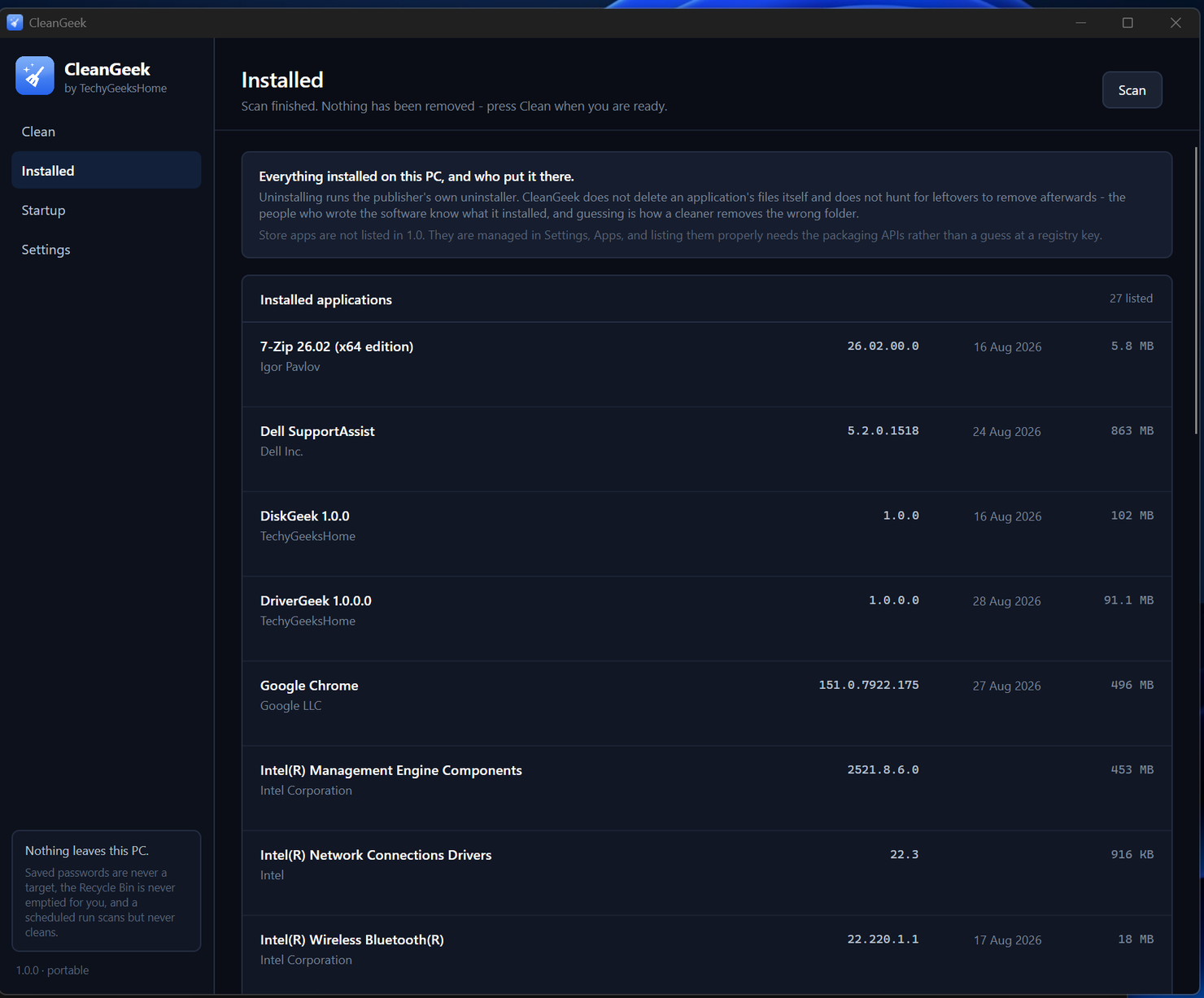This screenshot has height=998, width=1204.
Task: Click the scan finished status message
Action: pyautogui.click(x=454, y=106)
